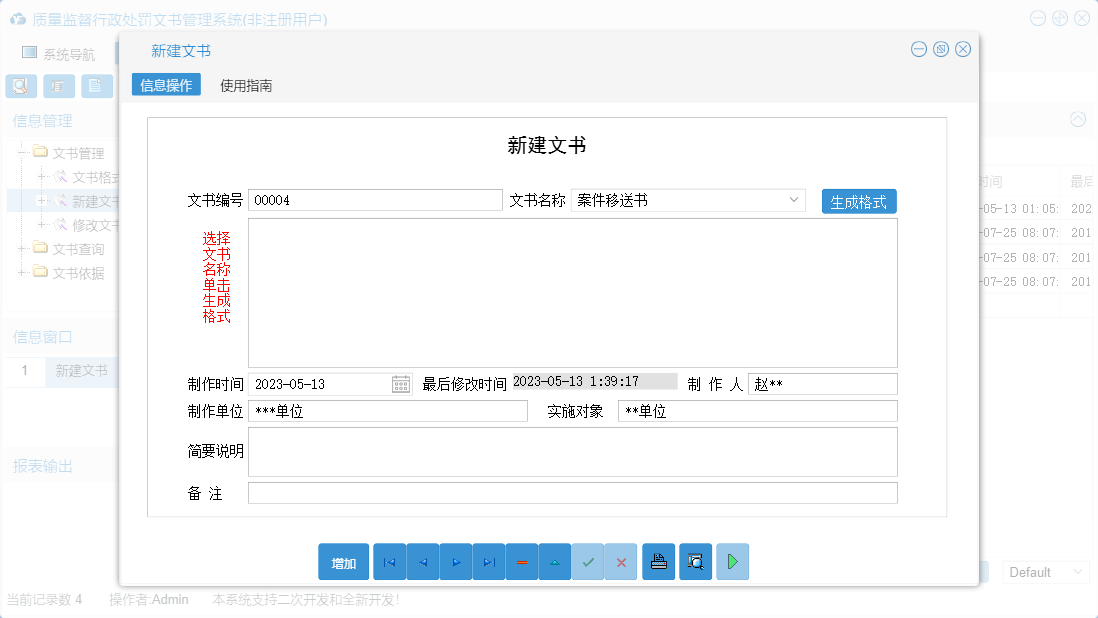The width and height of the screenshot is (1098, 618).
Task: Jump to the last record
Action: 488,561
